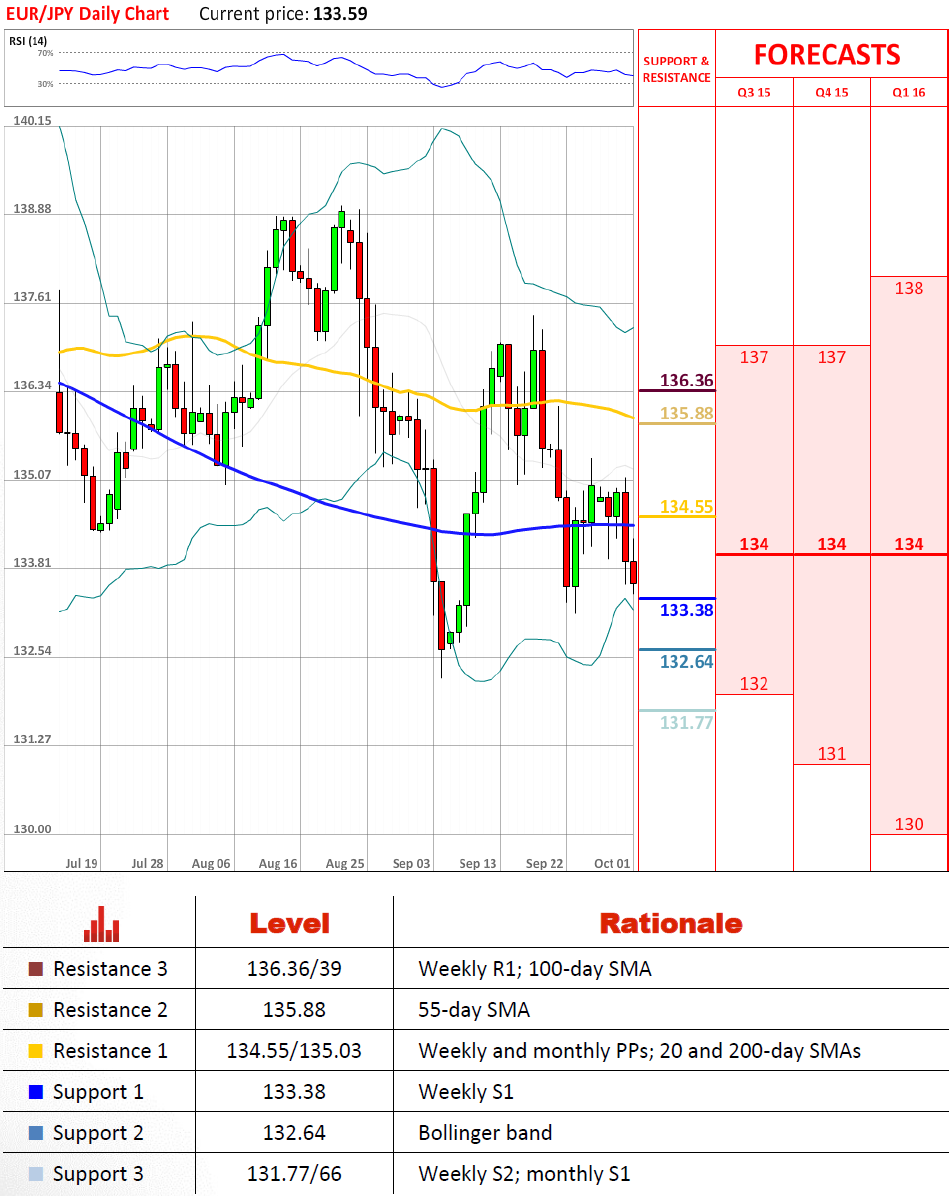Click the 135.88 resistance level label
This screenshot has height=1196, width=951.
point(686,413)
